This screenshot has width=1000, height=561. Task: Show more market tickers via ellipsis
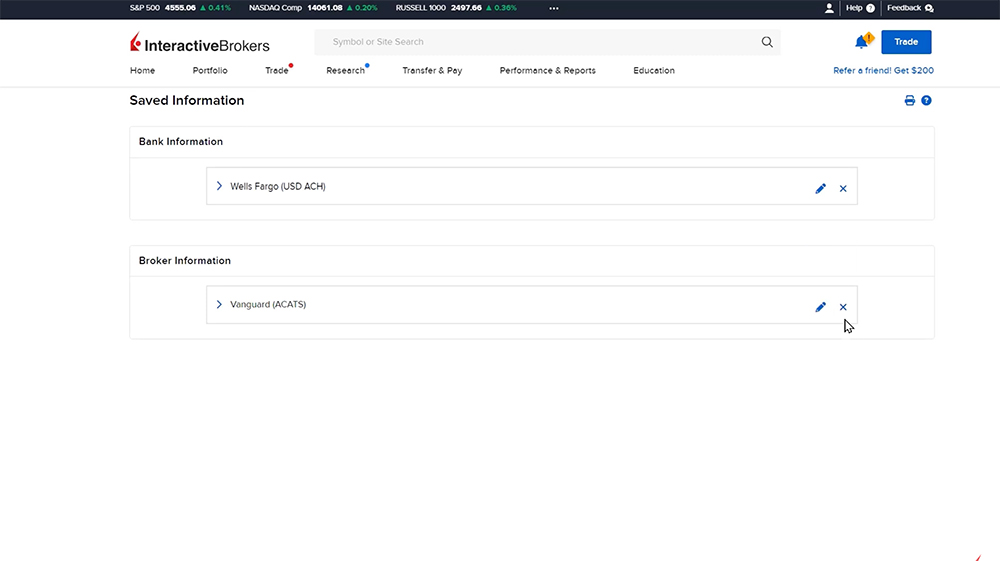point(554,8)
